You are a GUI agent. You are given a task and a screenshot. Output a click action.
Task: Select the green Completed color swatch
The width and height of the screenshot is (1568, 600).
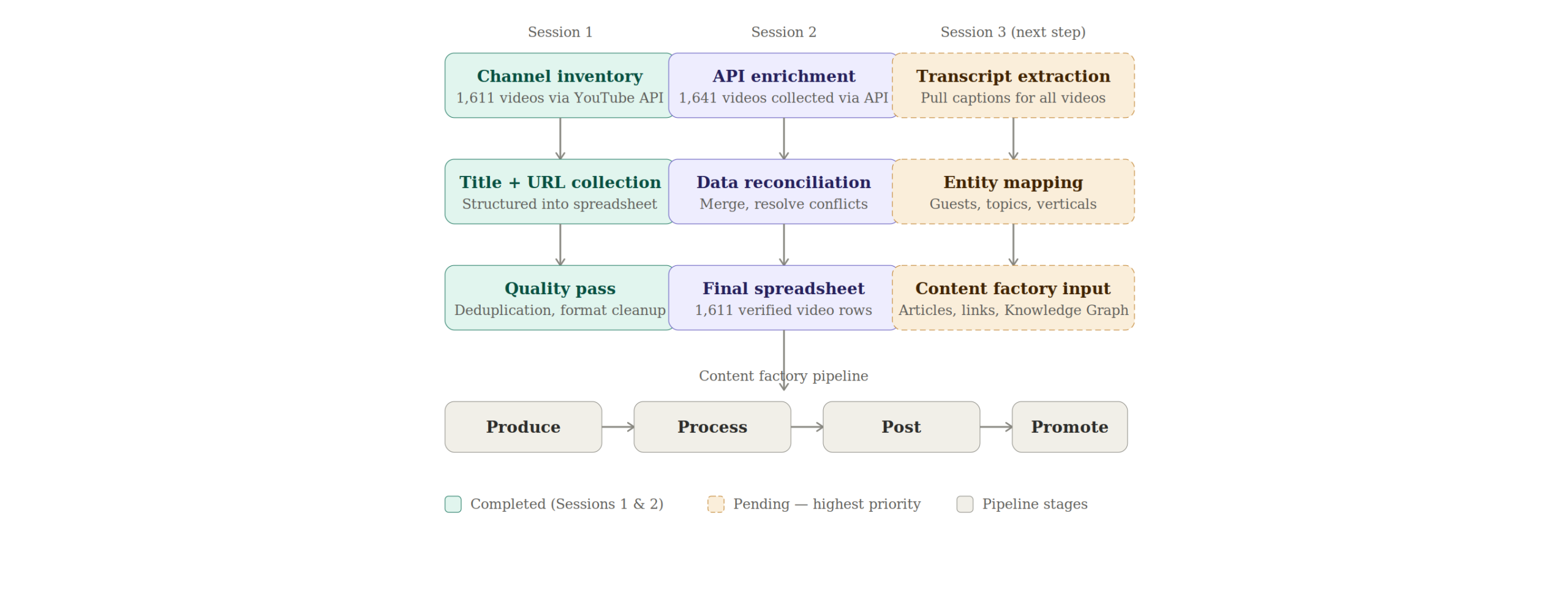453,504
